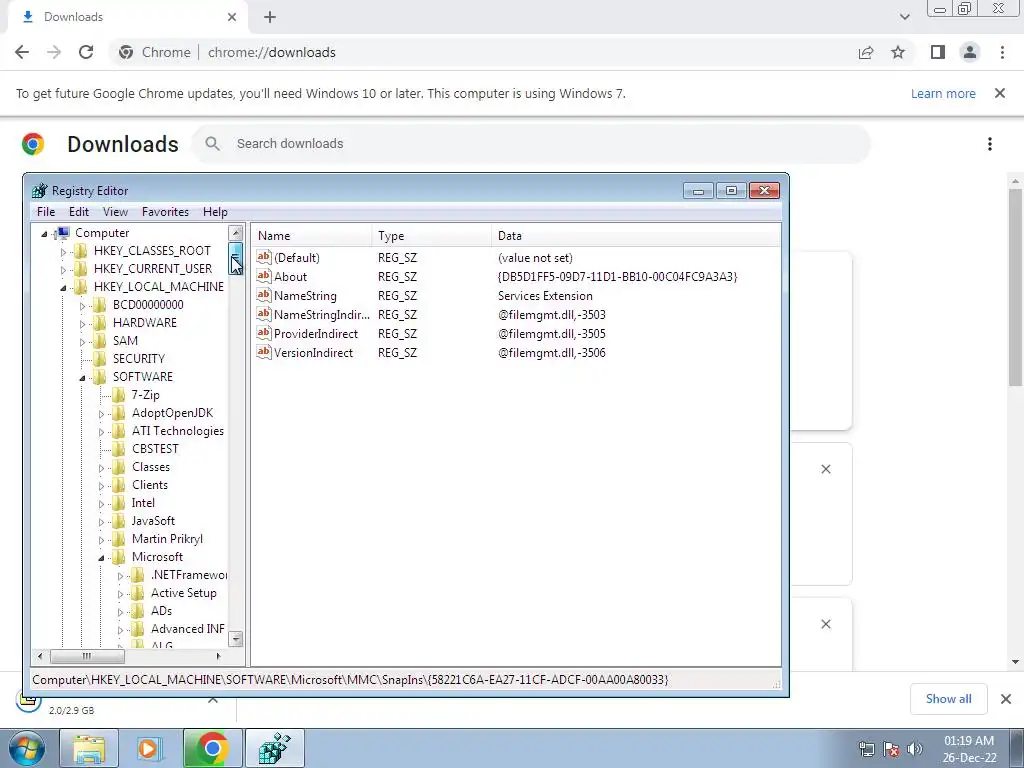The image size is (1024, 768).
Task: Open the View menu in Registry Editor
Action: tap(115, 212)
